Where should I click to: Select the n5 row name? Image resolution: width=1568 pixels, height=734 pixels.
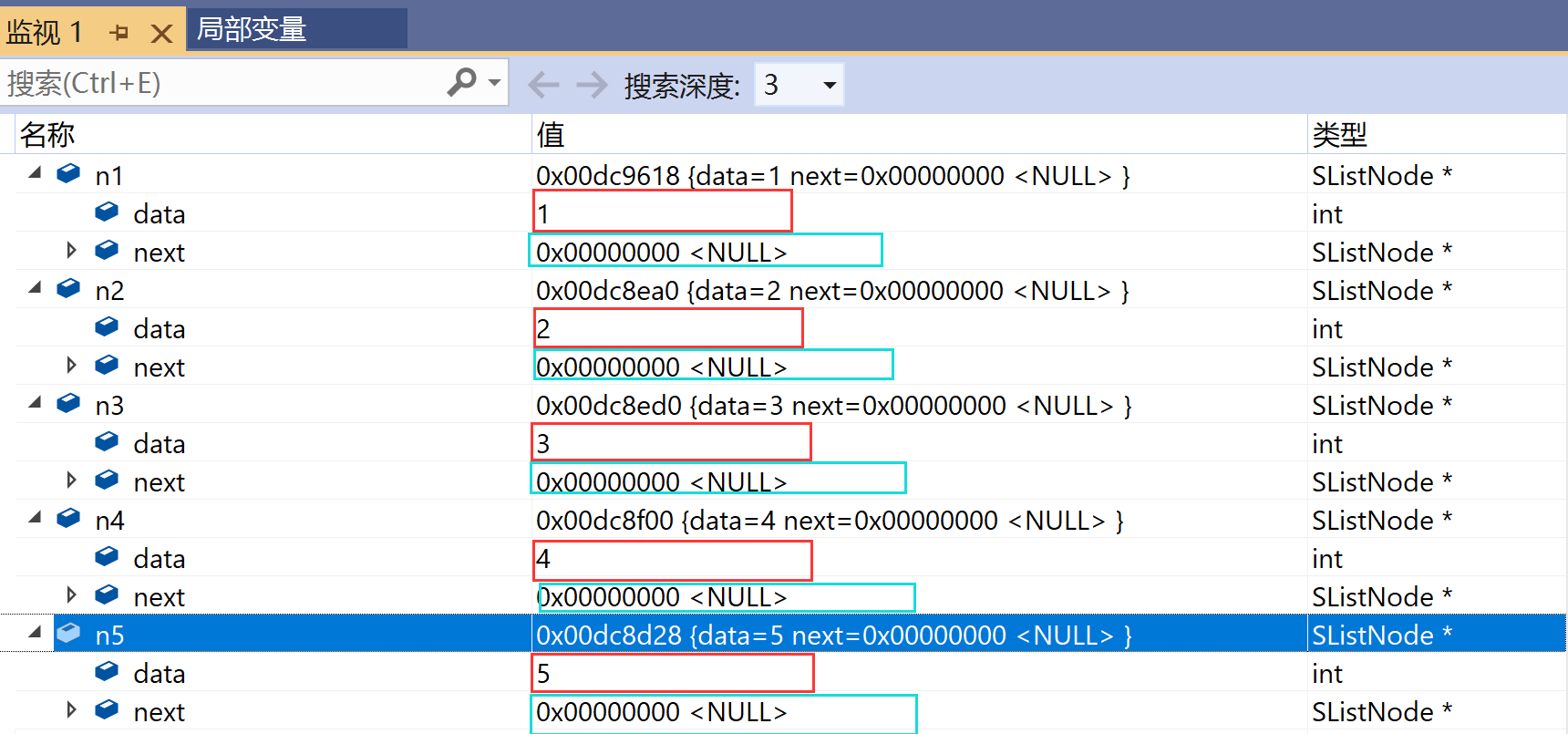click(x=109, y=636)
